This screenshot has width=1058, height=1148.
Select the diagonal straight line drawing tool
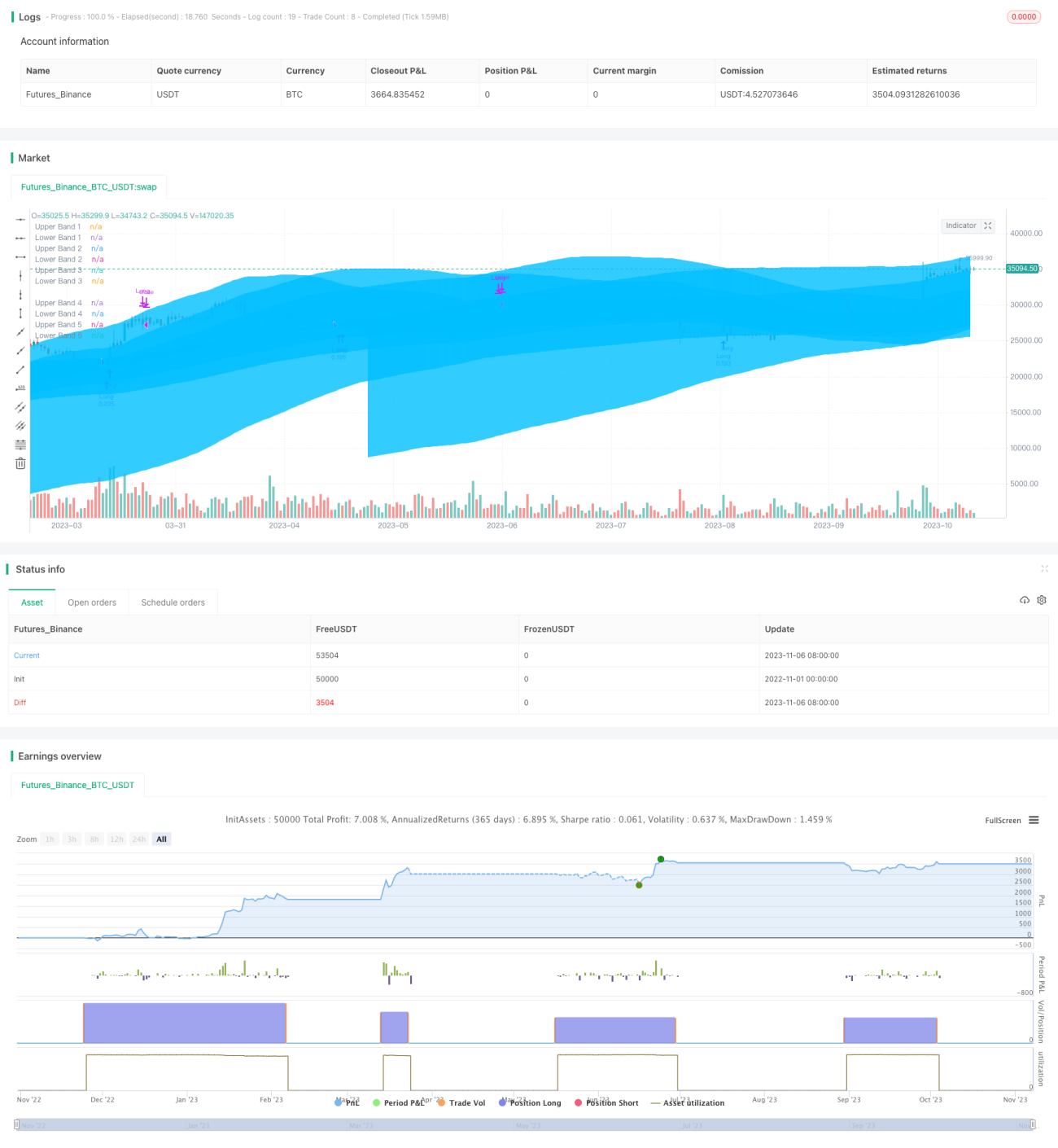20,331
